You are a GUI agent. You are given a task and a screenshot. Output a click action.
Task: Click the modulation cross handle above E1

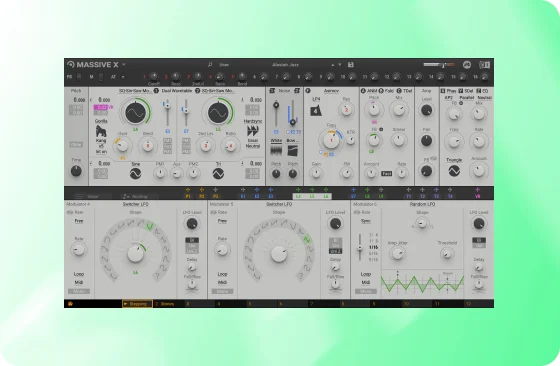coord(243,190)
